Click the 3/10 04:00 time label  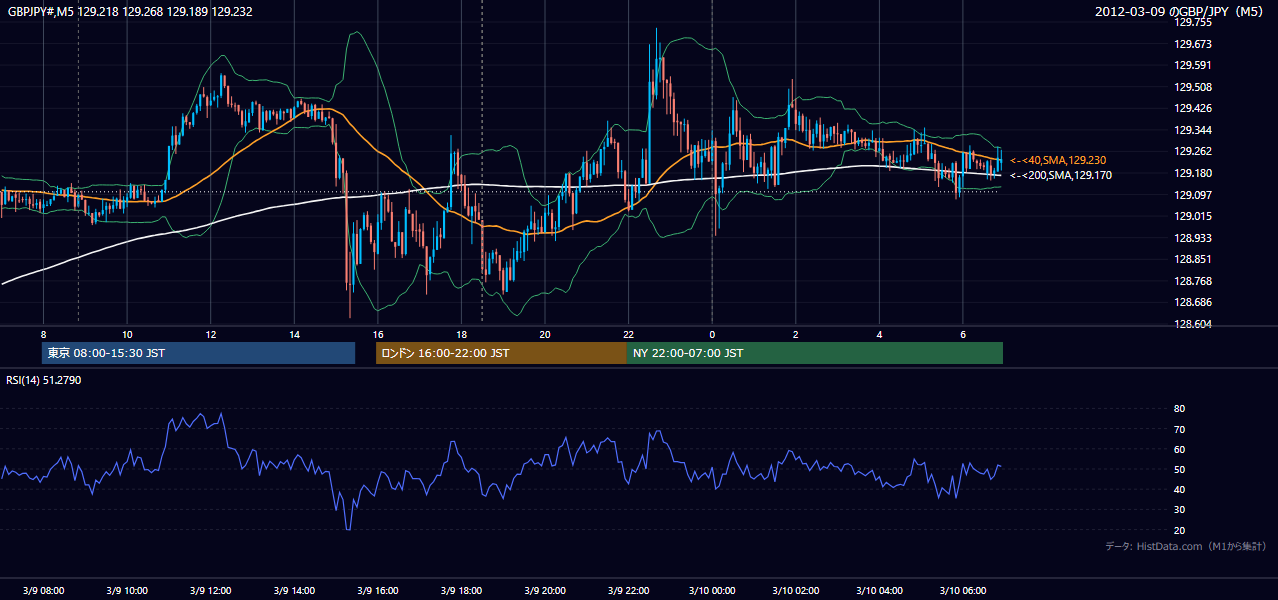pyautogui.click(x=879, y=591)
